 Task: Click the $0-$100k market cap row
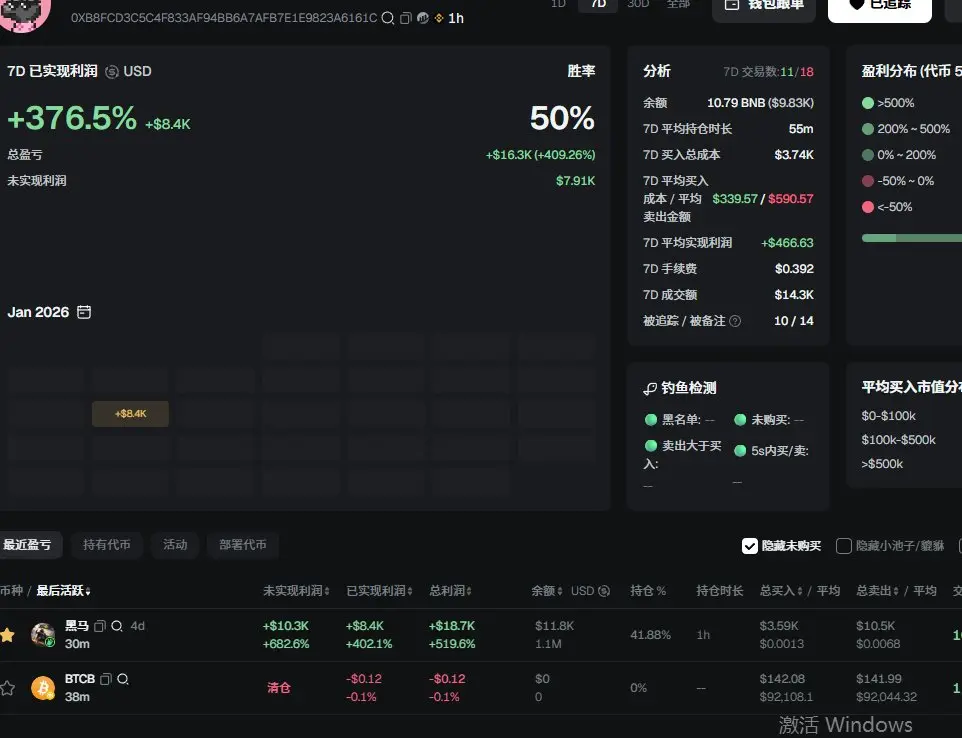[x=888, y=416]
